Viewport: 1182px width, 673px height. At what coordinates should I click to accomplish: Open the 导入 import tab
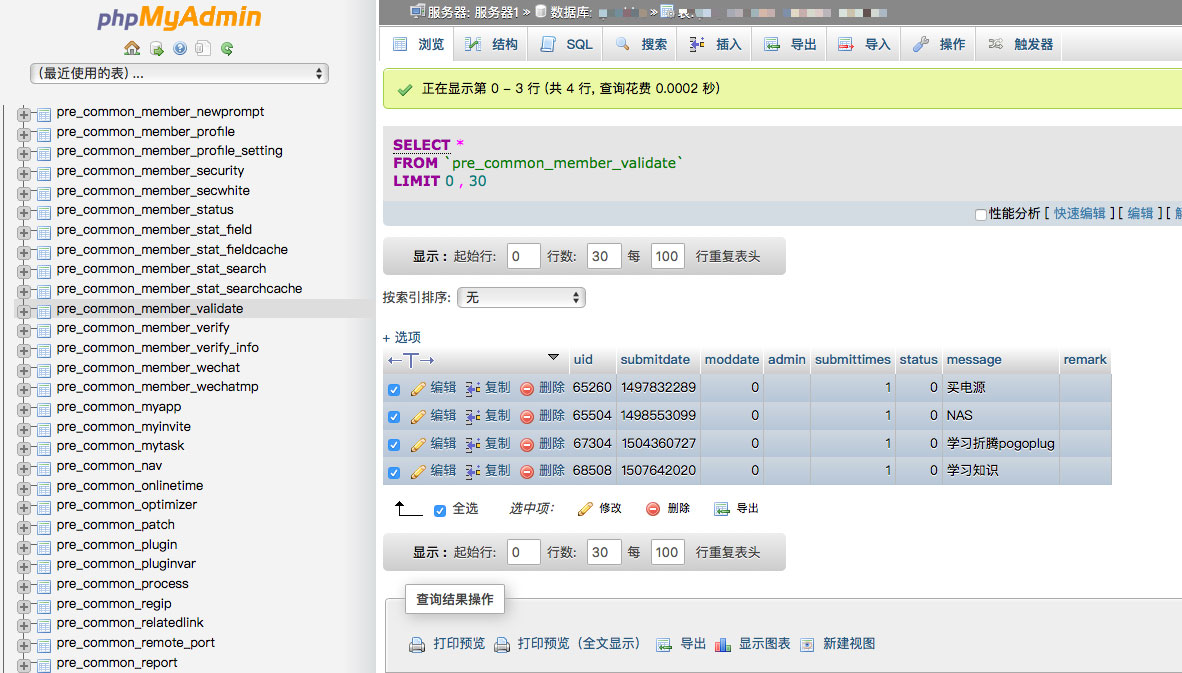(864, 44)
